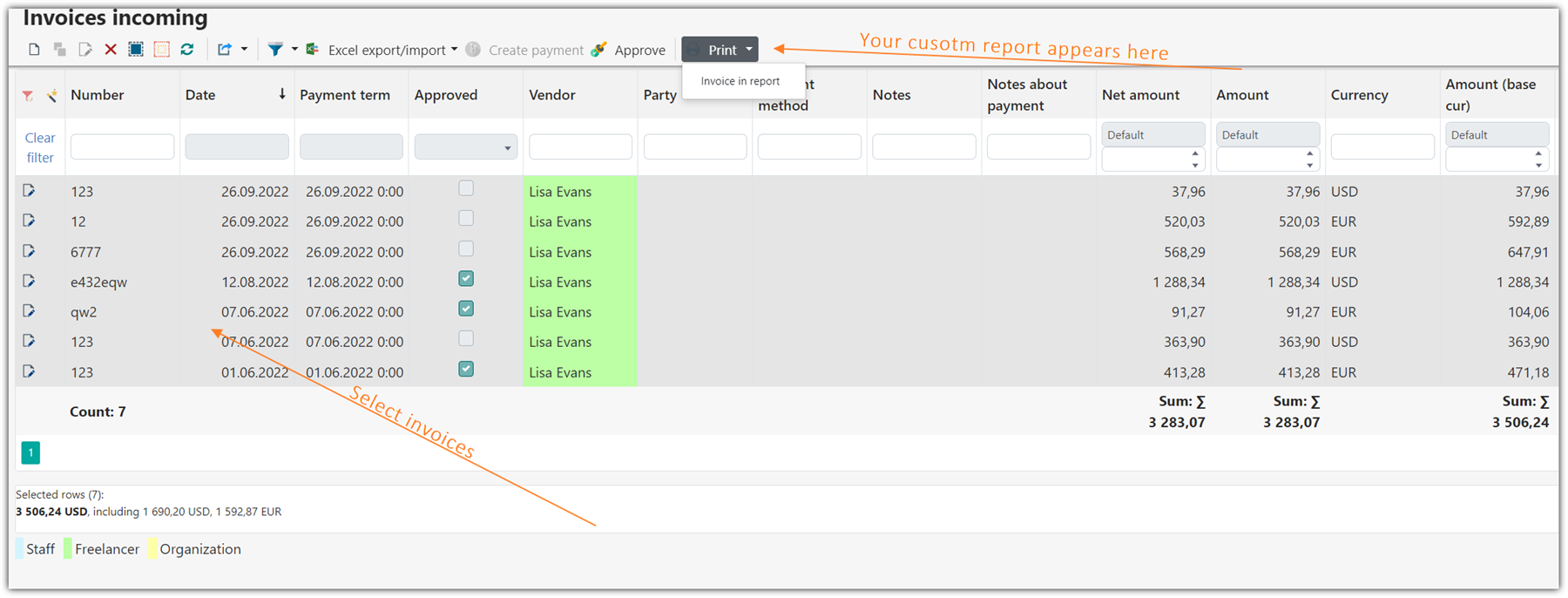
Task: Click Lisa Evans vendor in qw2 row
Action: coord(560,312)
